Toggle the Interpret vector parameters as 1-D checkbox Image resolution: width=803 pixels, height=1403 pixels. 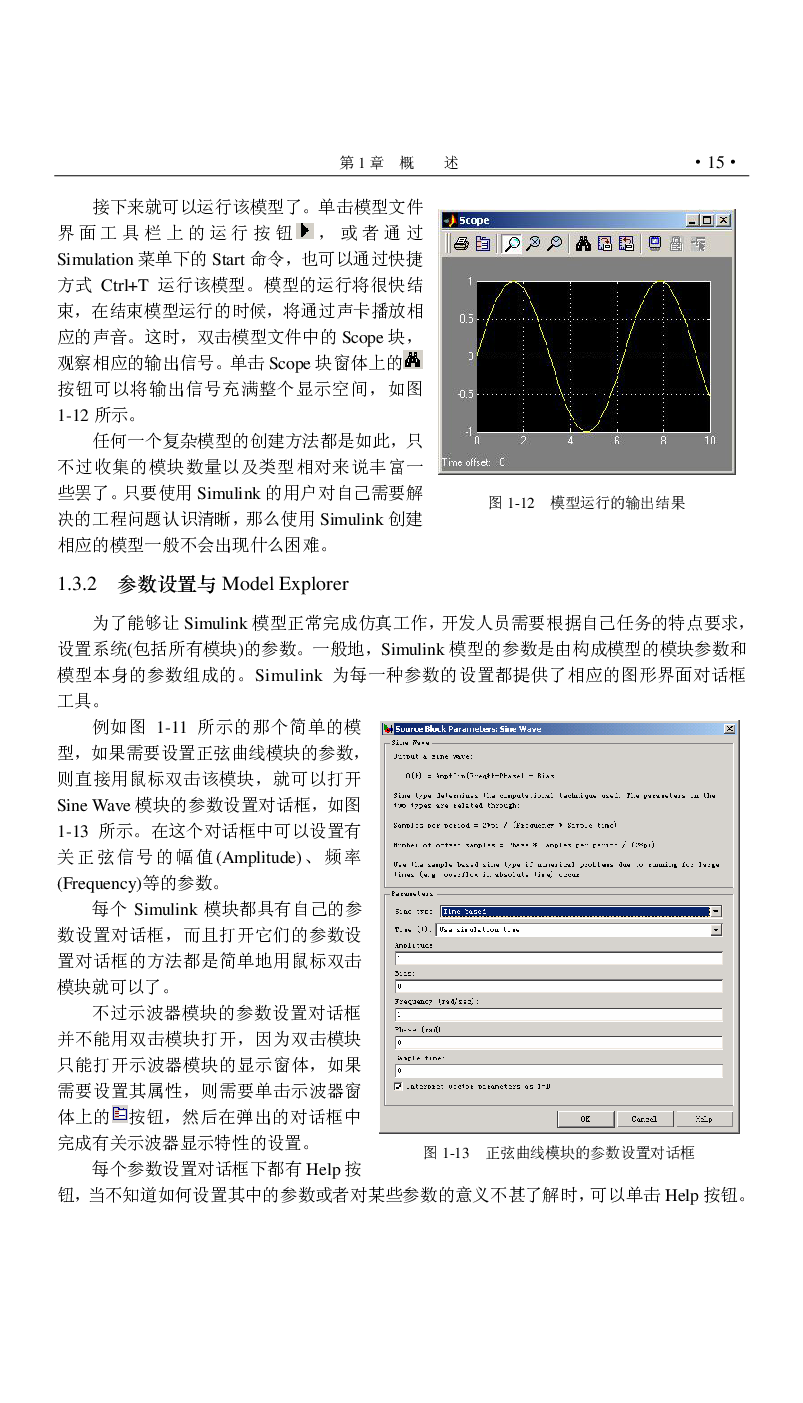coord(398,1085)
